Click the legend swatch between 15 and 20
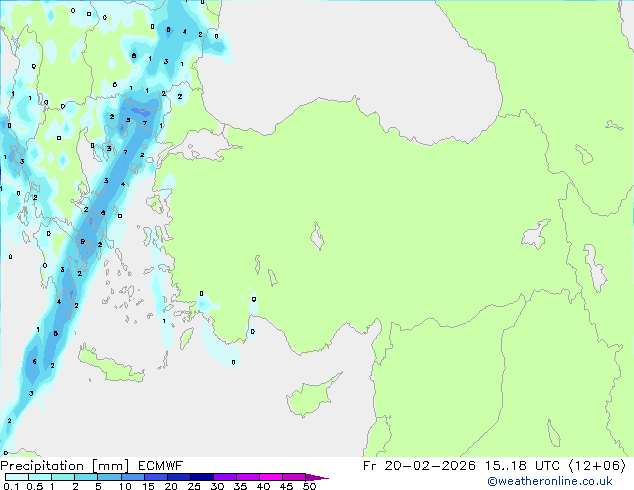 pyautogui.click(x=156, y=477)
